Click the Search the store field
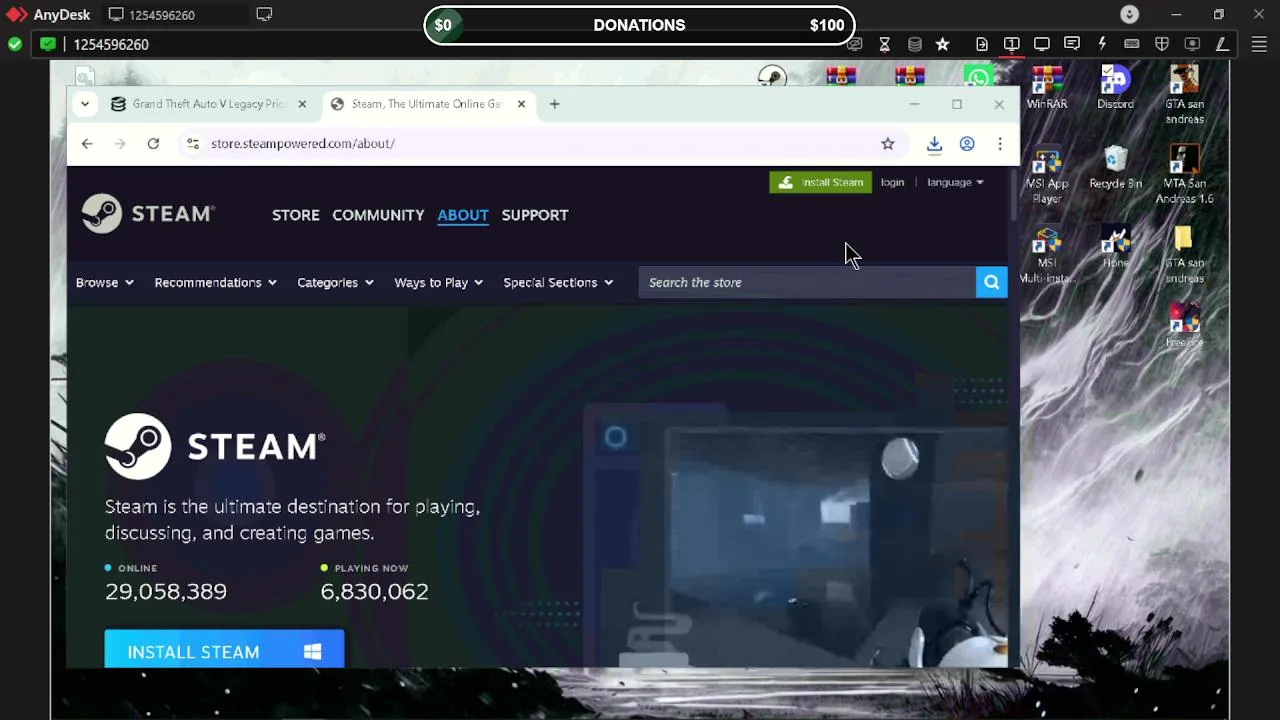 click(807, 283)
